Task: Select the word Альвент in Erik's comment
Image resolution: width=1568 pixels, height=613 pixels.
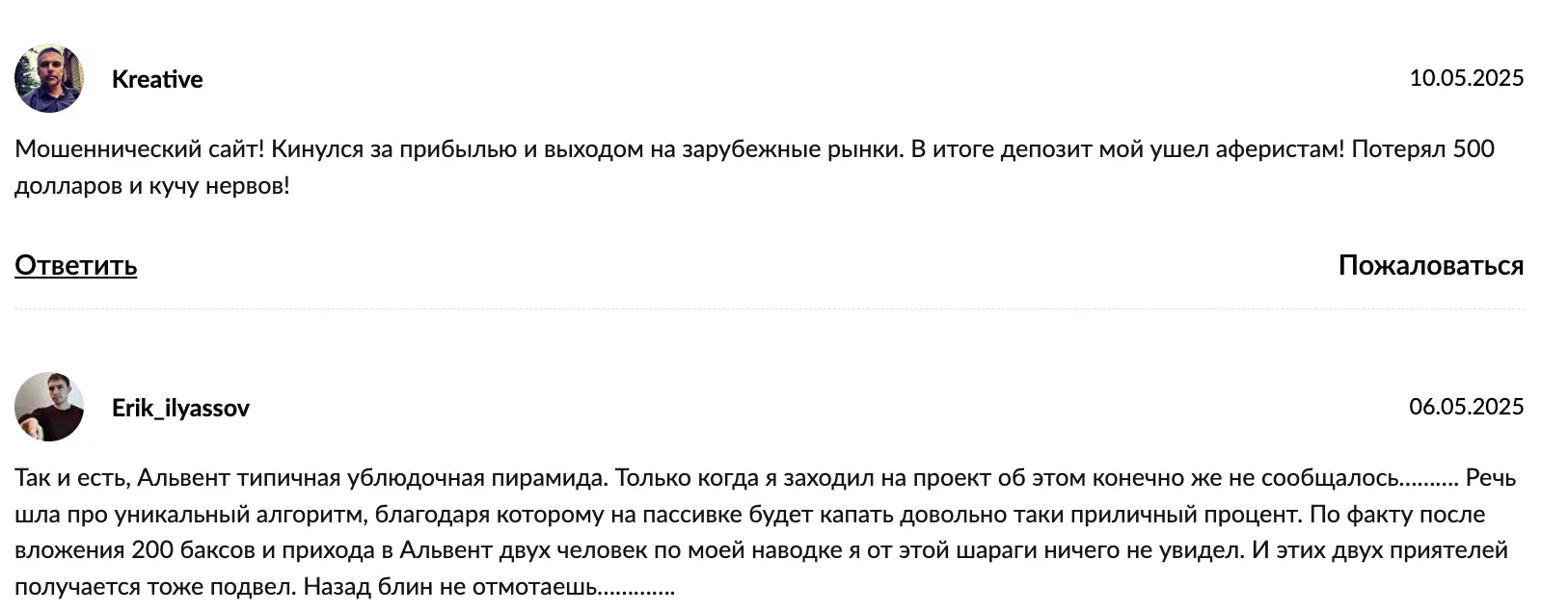Action: 178,473
